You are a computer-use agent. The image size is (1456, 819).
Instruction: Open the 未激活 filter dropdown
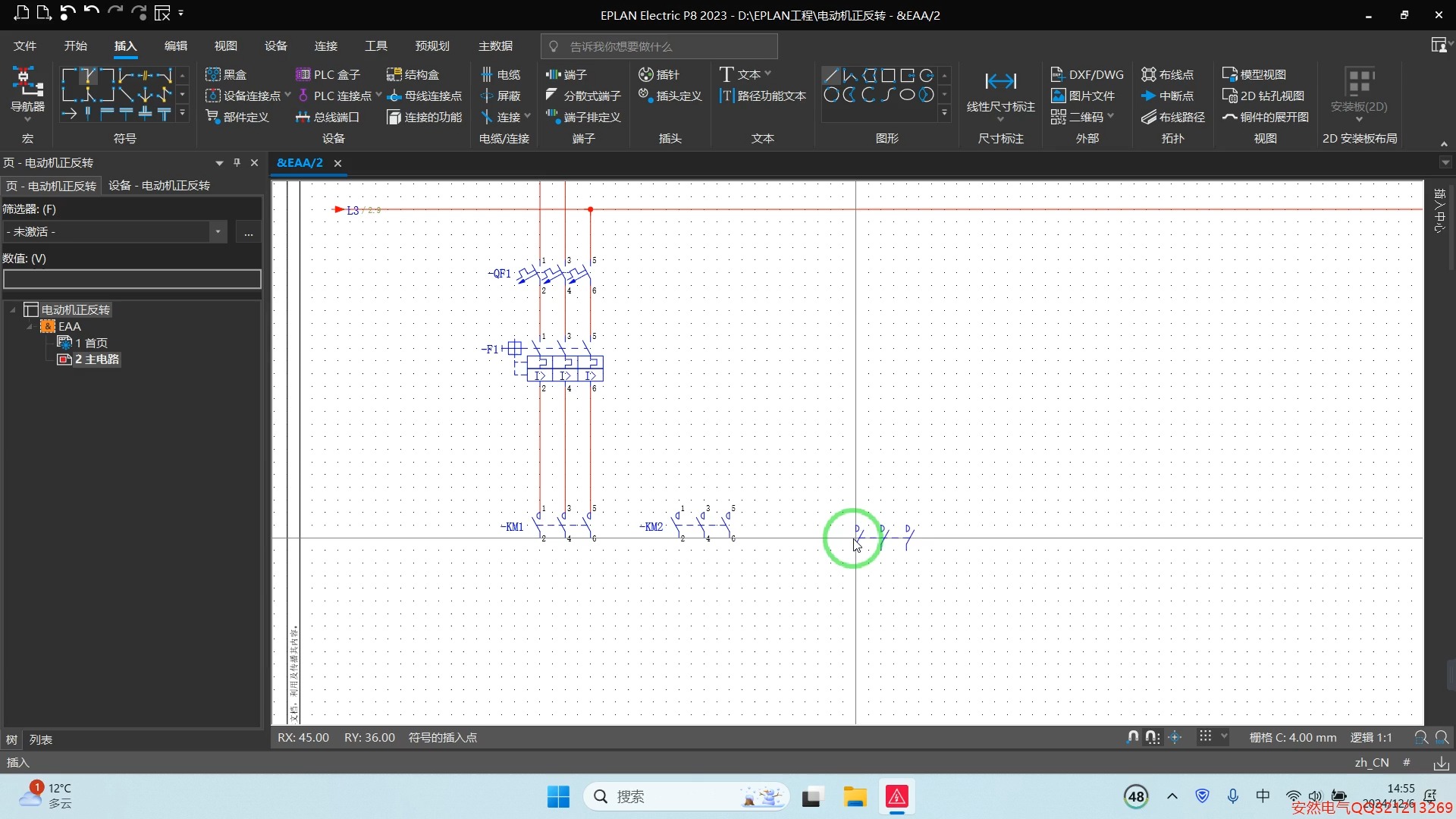pyautogui.click(x=218, y=232)
